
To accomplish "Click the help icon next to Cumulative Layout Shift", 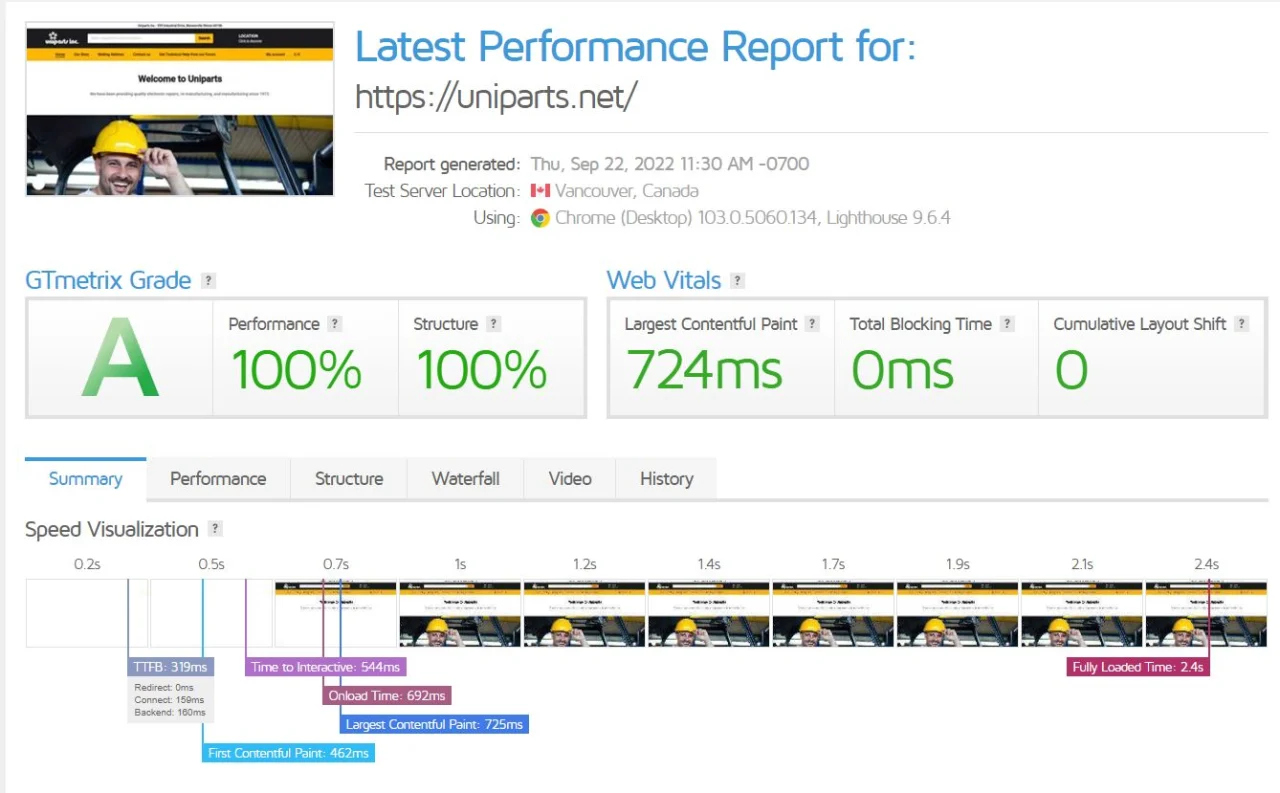I will click(1241, 324).
